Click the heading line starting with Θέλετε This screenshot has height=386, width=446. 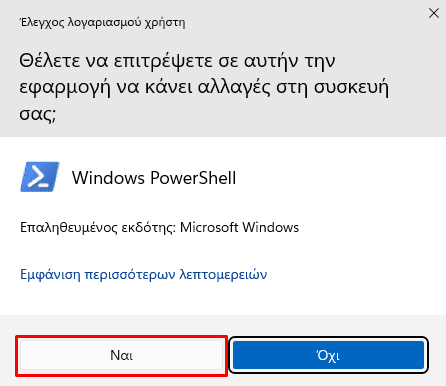tap(177, 61)
